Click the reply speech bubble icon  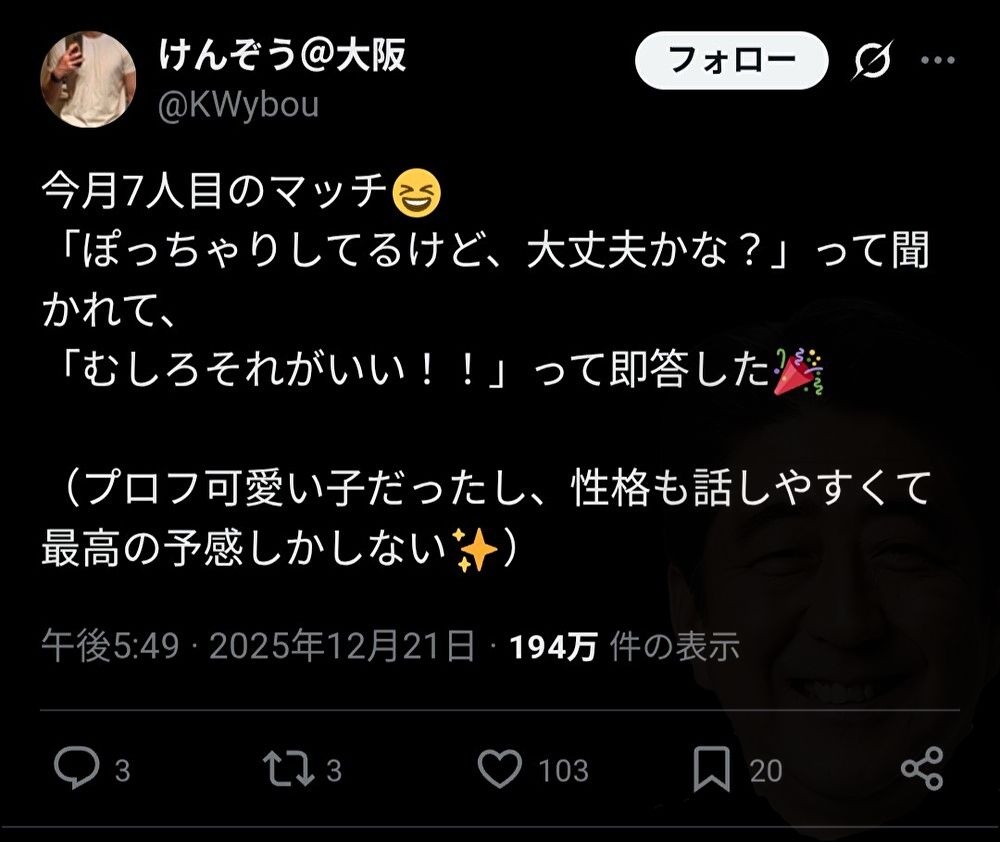(x=77, y=768)
